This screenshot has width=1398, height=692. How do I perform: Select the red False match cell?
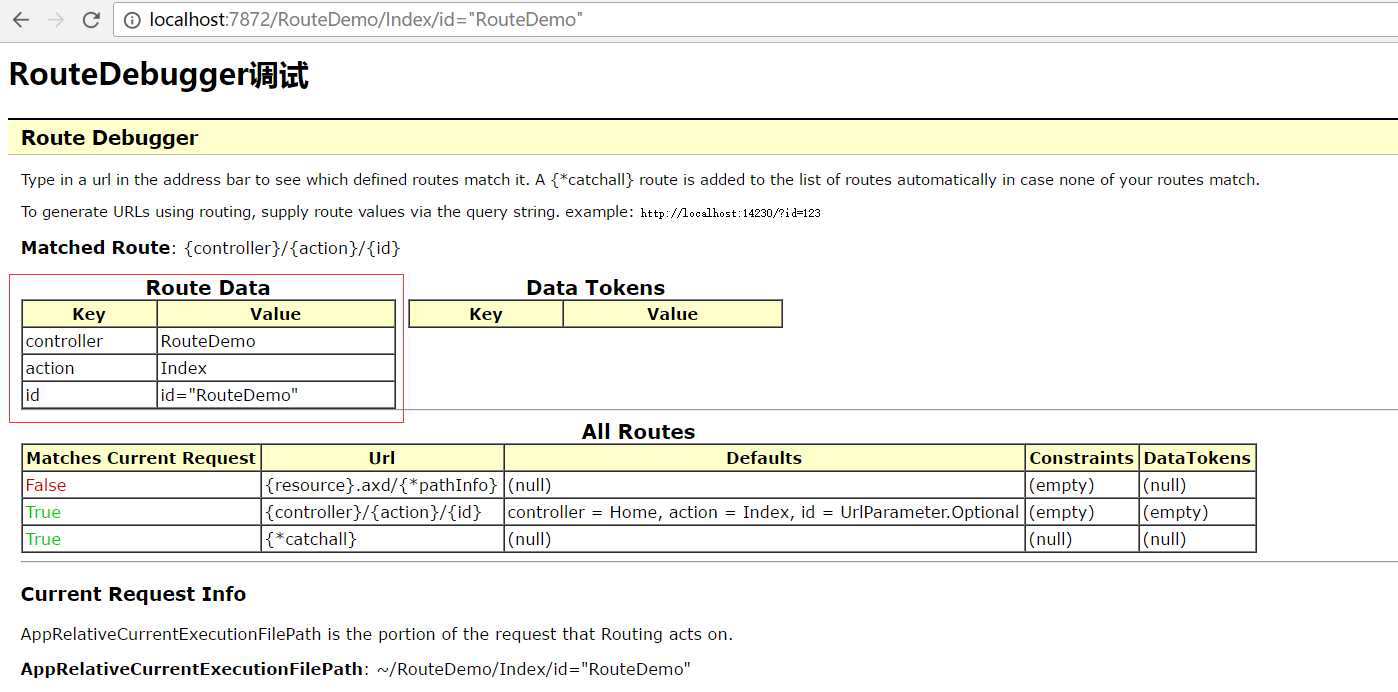point(141,485)
